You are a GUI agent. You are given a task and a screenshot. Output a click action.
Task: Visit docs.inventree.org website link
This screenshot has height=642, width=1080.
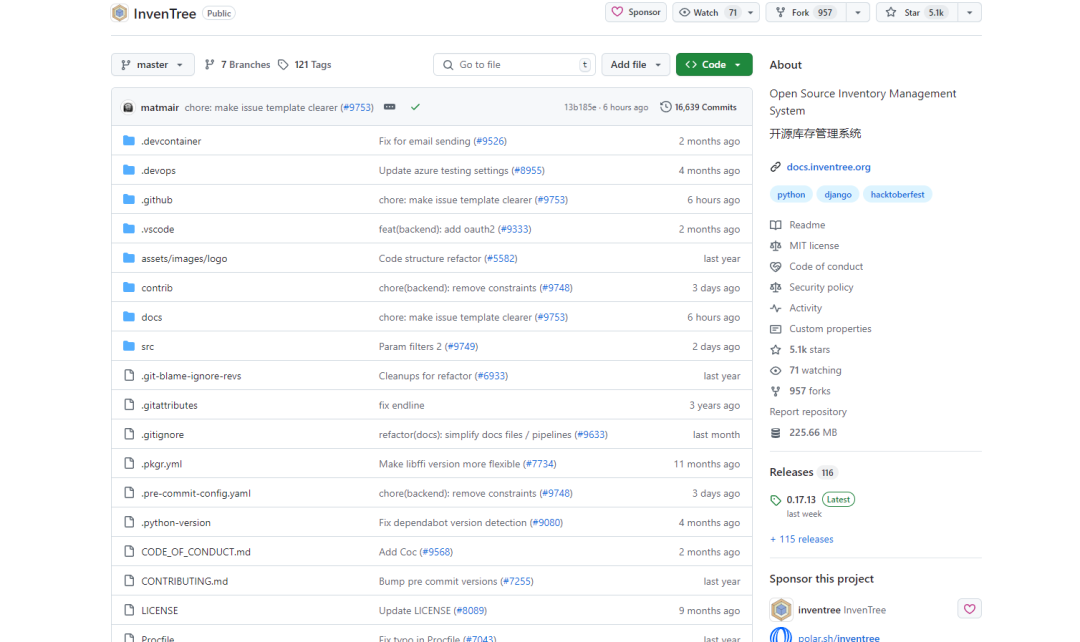click(x=829, y=167)
